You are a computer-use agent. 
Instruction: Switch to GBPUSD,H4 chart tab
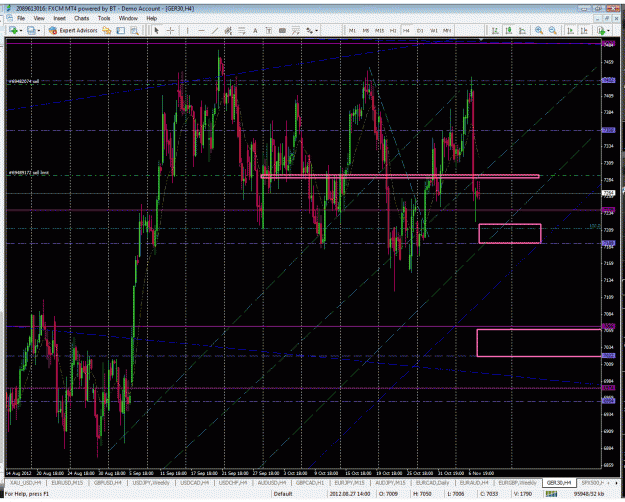(107, 483)
